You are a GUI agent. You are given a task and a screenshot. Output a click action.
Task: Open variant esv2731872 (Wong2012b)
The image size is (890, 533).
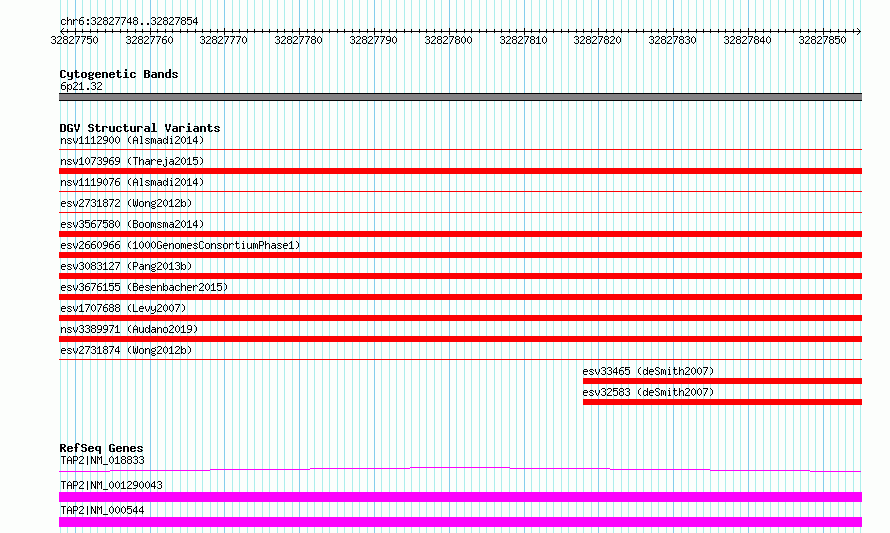126,203
